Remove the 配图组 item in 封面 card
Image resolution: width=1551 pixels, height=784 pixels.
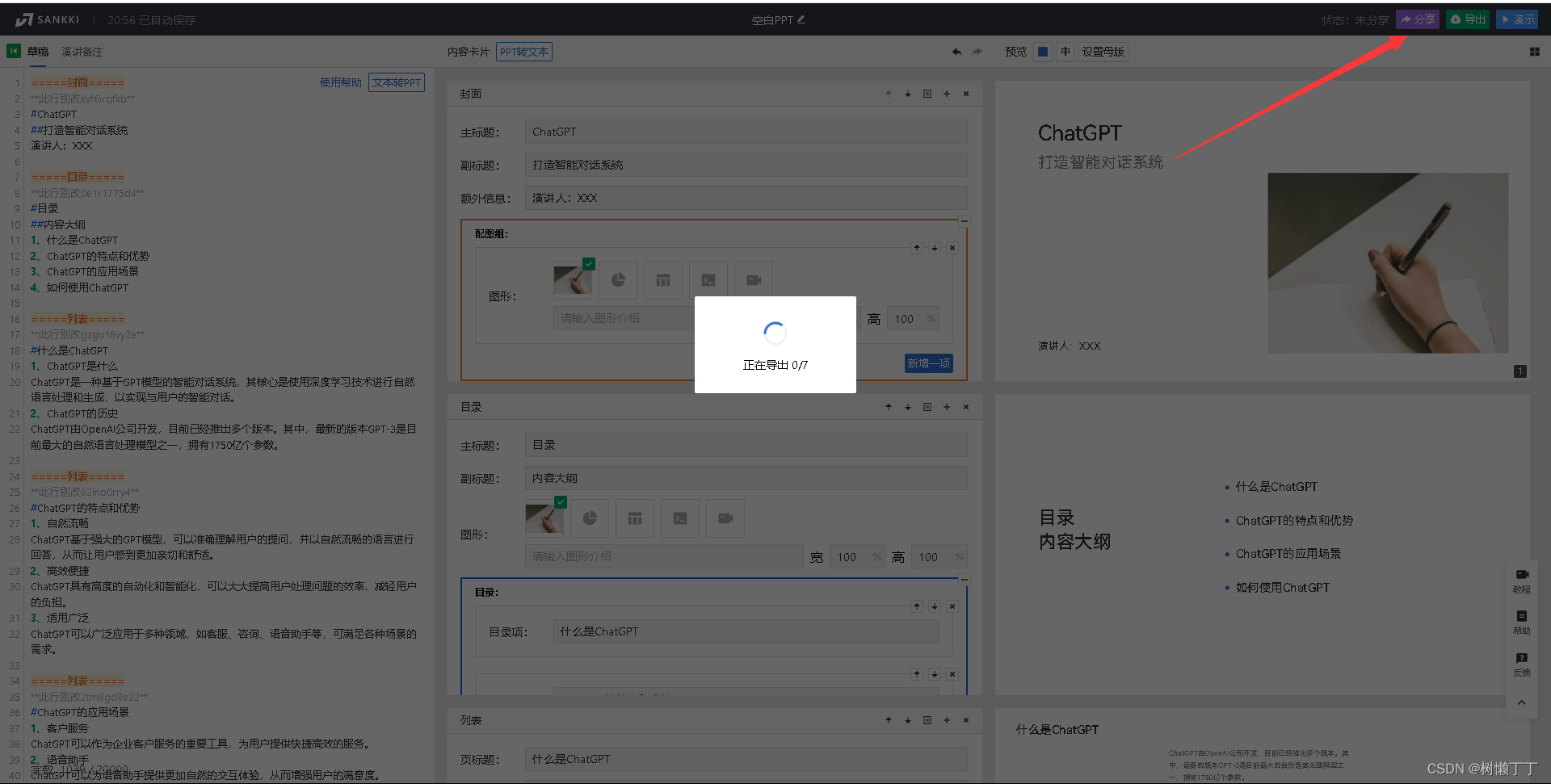click(x=952, y=248)
